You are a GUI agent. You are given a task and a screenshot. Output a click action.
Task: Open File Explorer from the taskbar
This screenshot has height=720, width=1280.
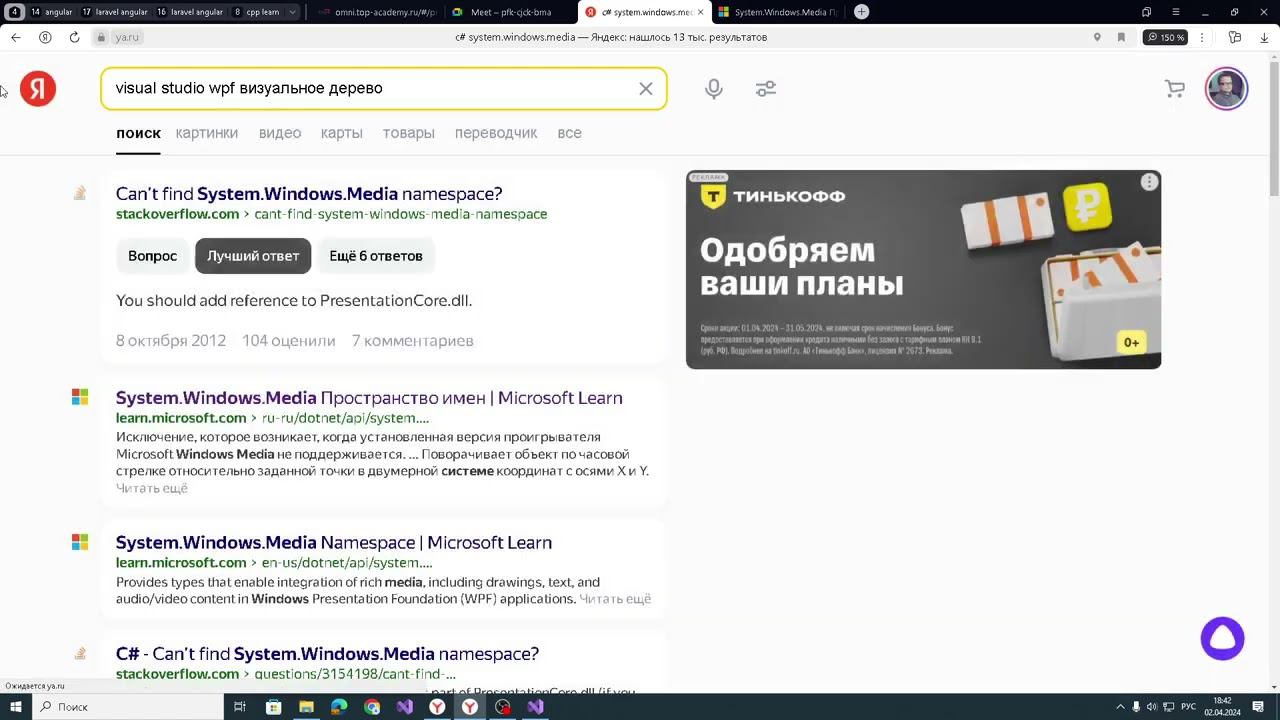306,707
